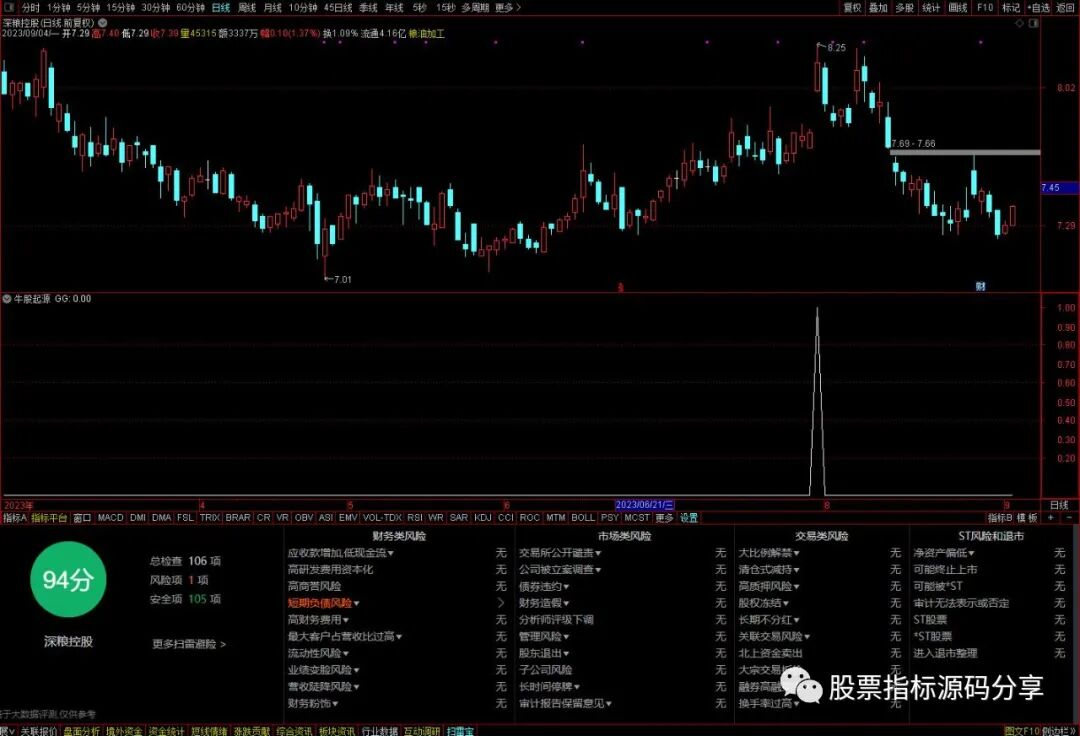The width and height of the screenshot is (1080, 736).
Task: Expand 更多 periods at top bar
Action: point(508,8)
